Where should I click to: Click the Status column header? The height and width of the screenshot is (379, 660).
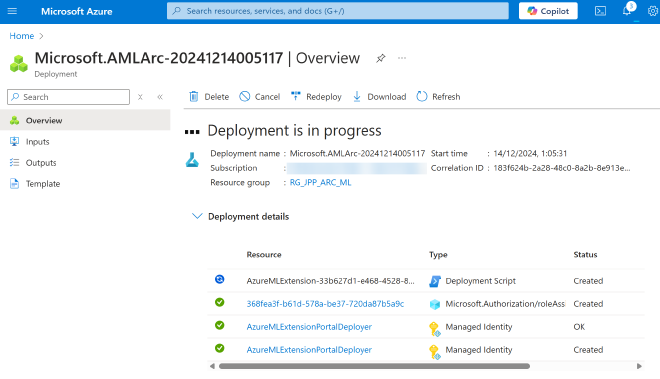pos(585,254)
